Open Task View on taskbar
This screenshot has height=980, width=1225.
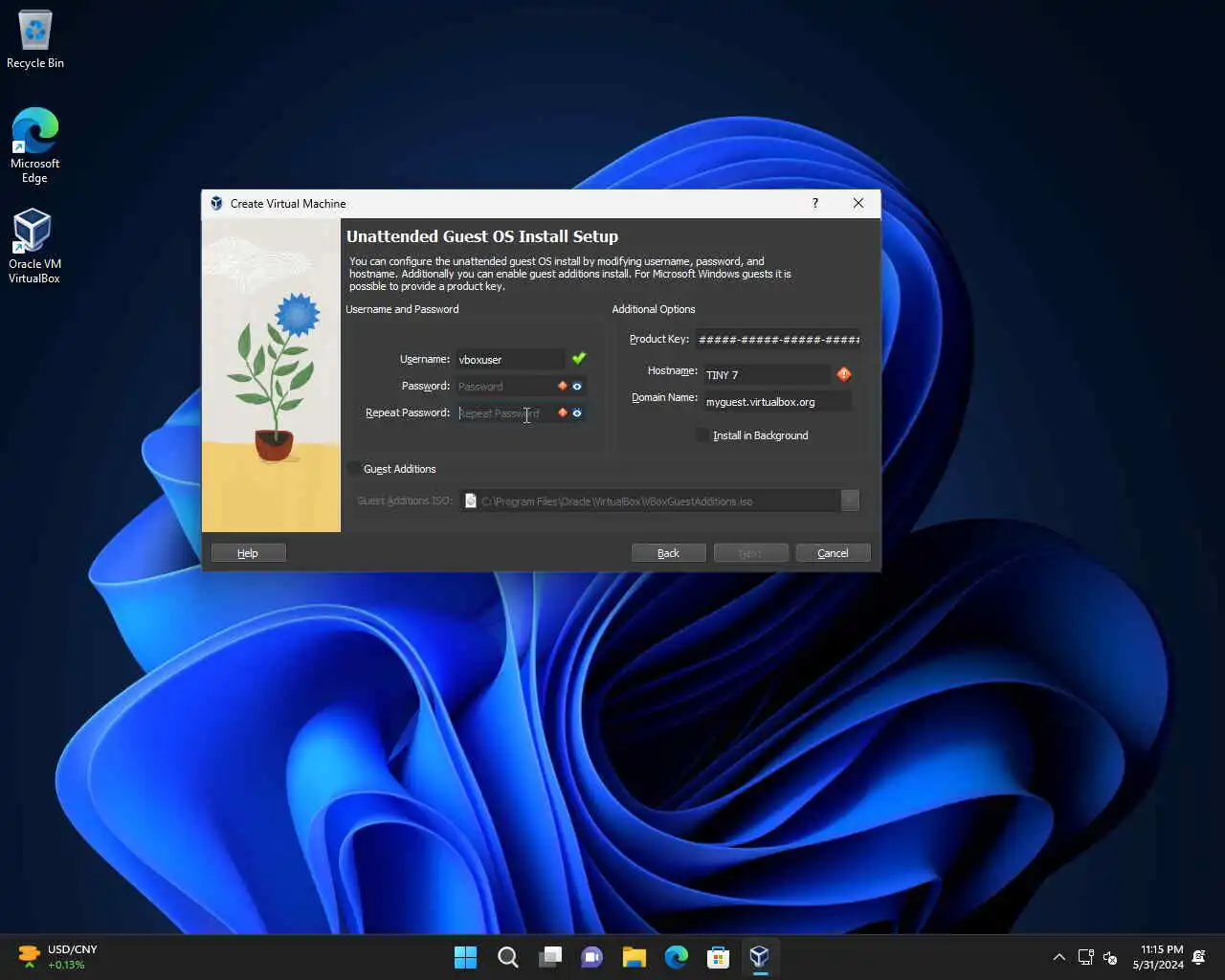tap(550, 957)
